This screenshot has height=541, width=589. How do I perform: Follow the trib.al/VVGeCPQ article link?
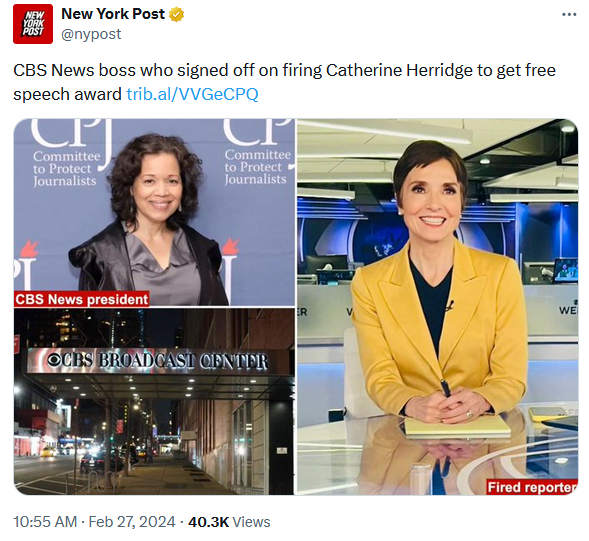(192, 94)
